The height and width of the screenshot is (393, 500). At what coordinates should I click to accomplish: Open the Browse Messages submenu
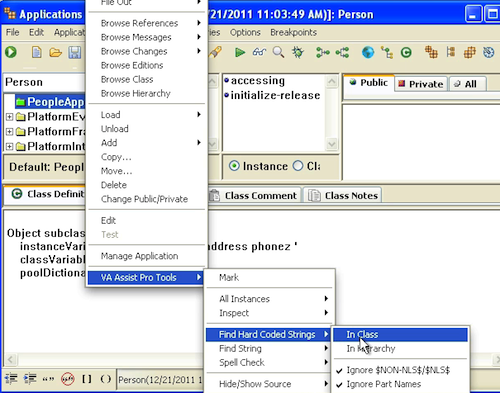[x=147, y=37]
